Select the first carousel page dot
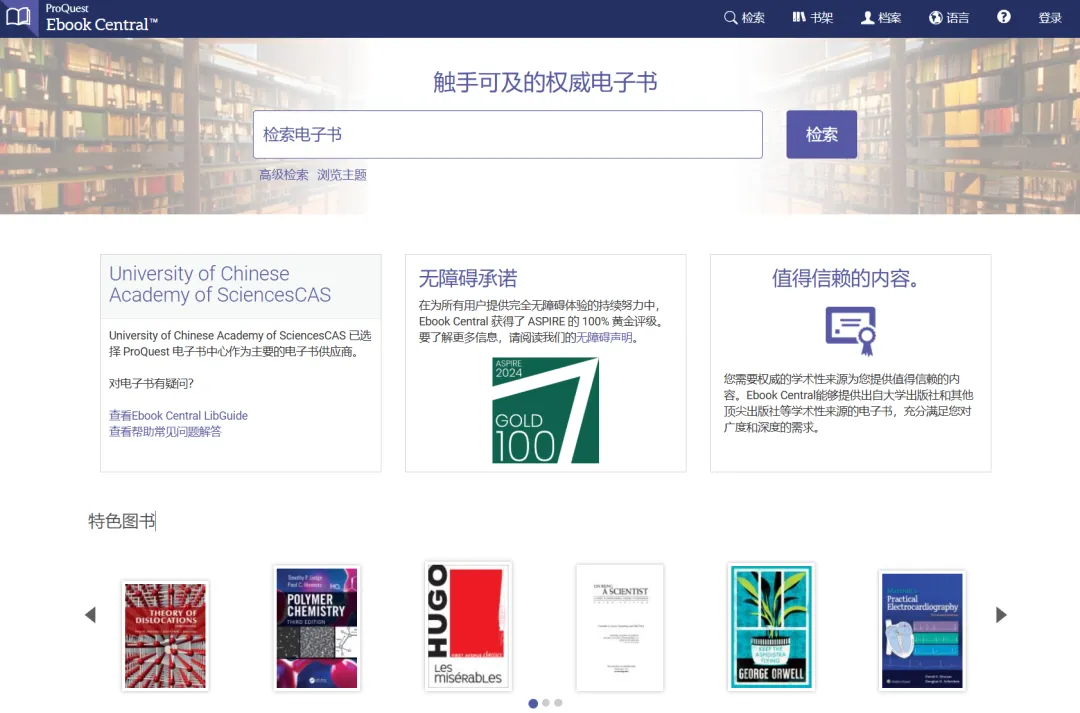 [x=533, y=703]
